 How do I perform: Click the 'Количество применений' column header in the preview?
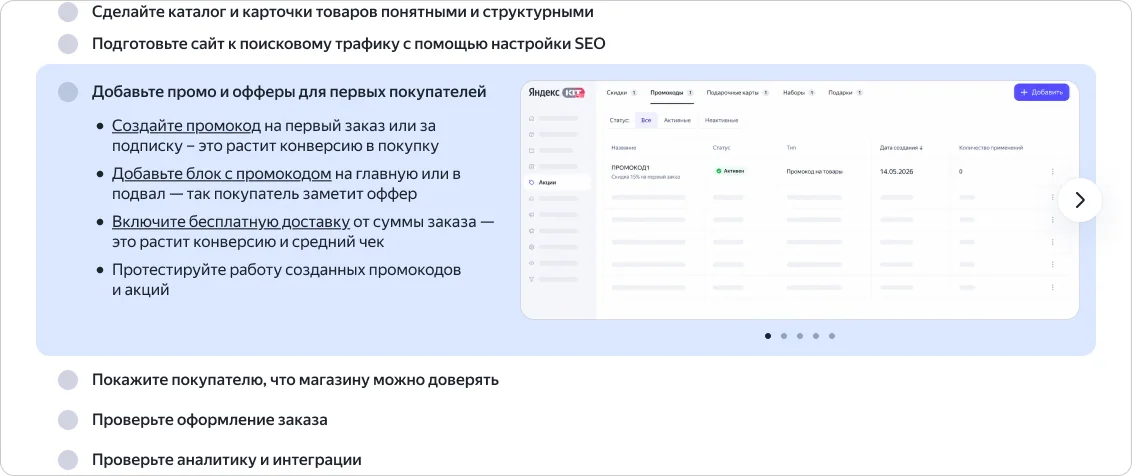pos(990,147)
